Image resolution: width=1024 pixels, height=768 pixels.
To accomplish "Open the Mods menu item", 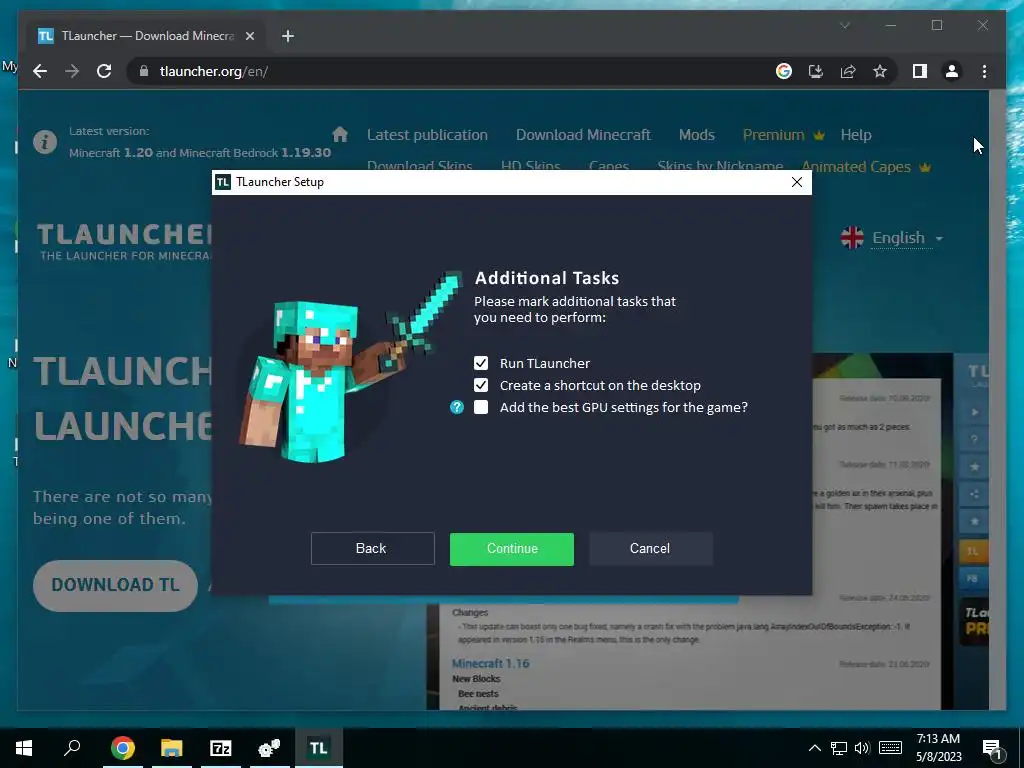I will [x=697, y=135].
